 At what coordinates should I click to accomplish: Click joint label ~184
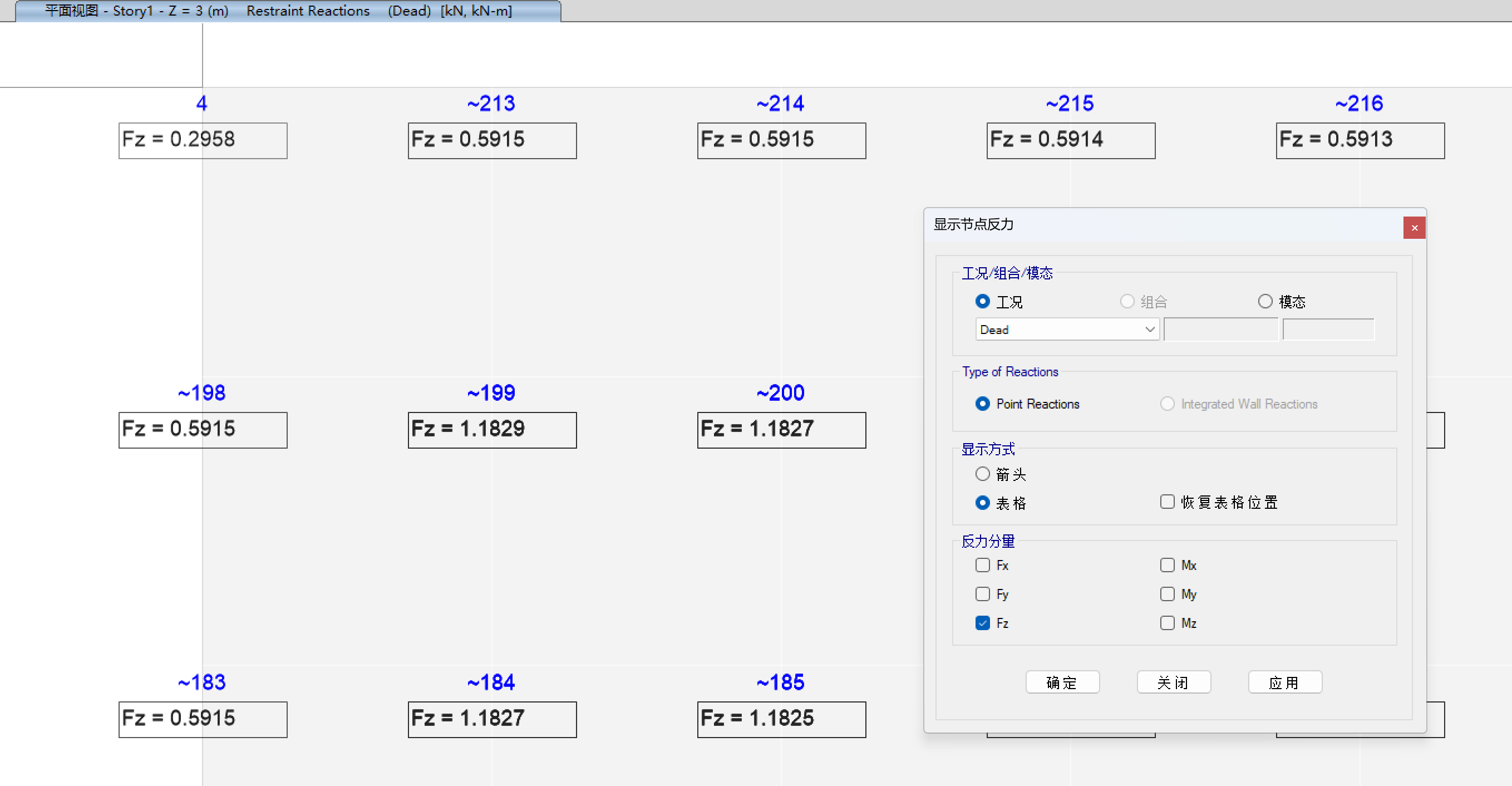(x=491, y=682)
